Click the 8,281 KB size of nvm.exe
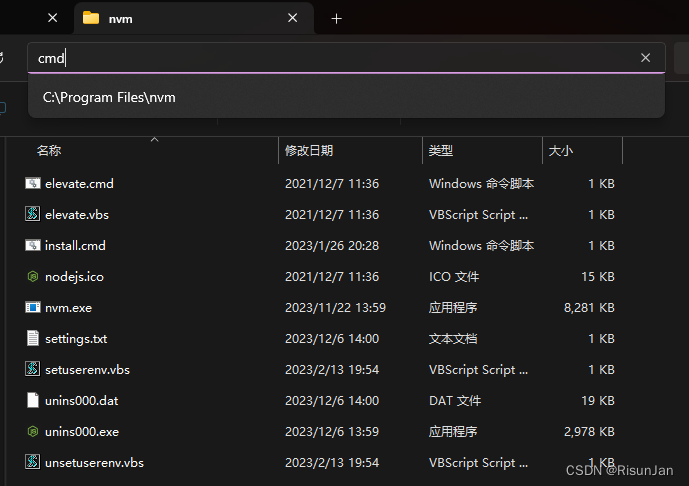 click(x=589, y=308)
